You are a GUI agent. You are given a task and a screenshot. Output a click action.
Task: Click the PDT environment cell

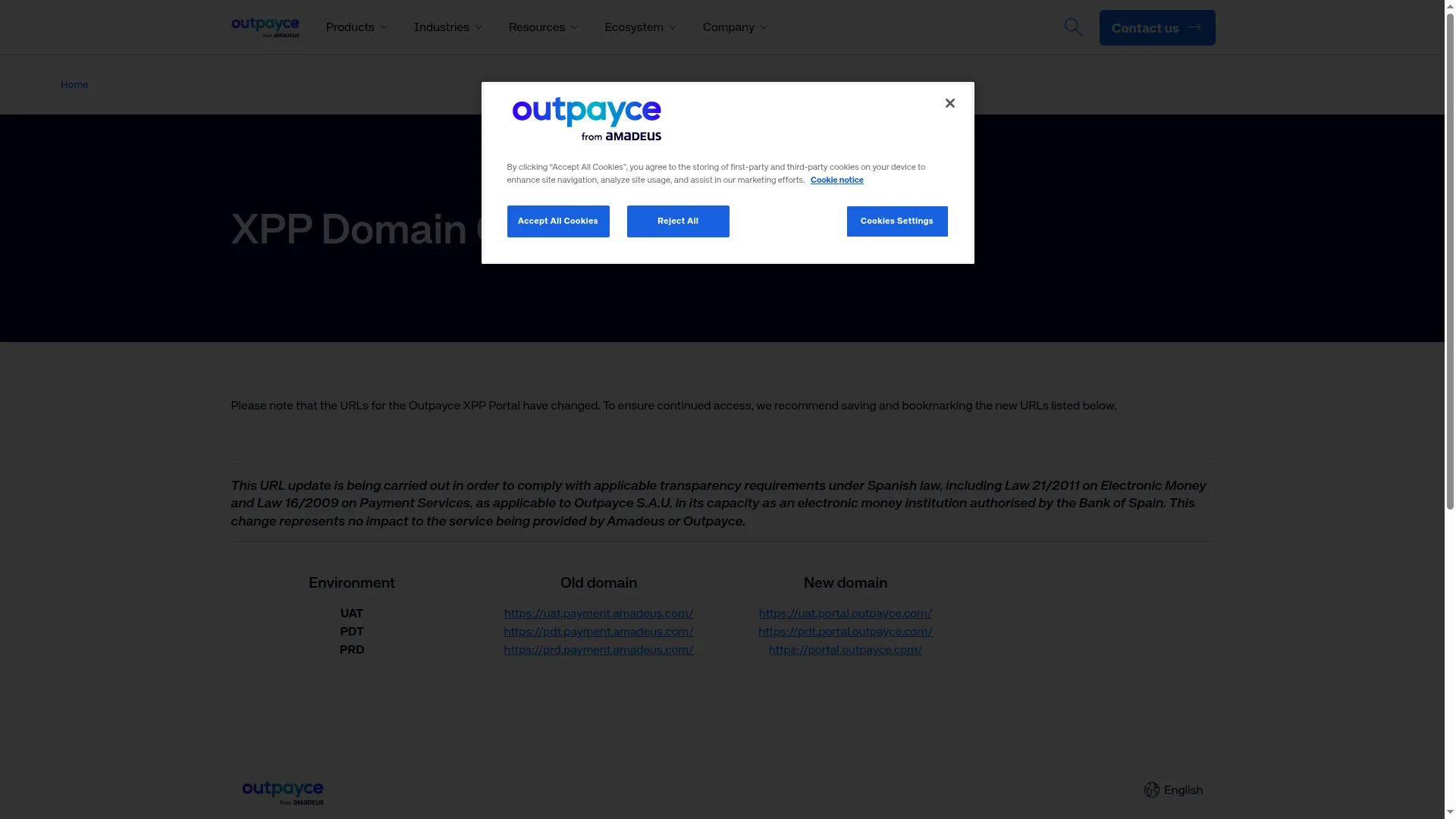352,632
